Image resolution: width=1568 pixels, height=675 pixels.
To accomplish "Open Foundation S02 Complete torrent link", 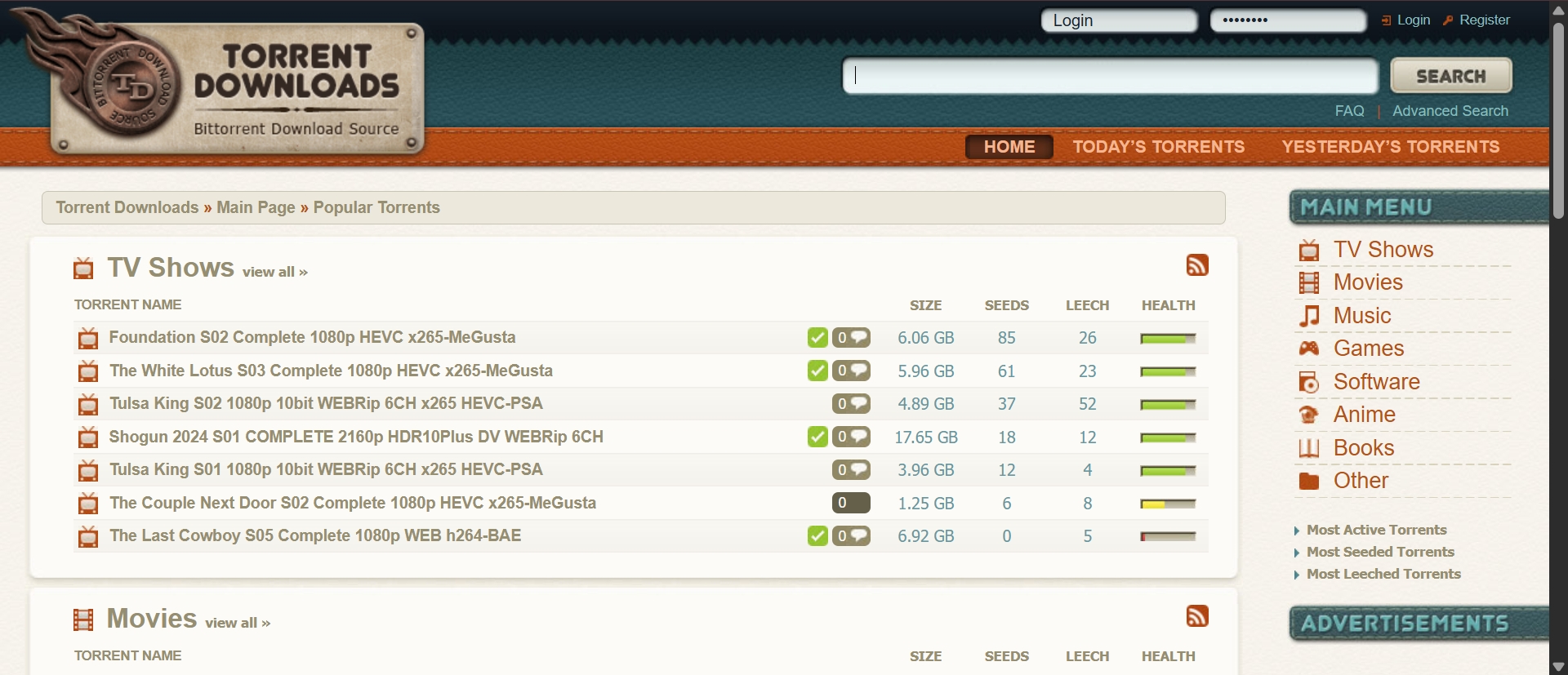I will click(312, 337).
